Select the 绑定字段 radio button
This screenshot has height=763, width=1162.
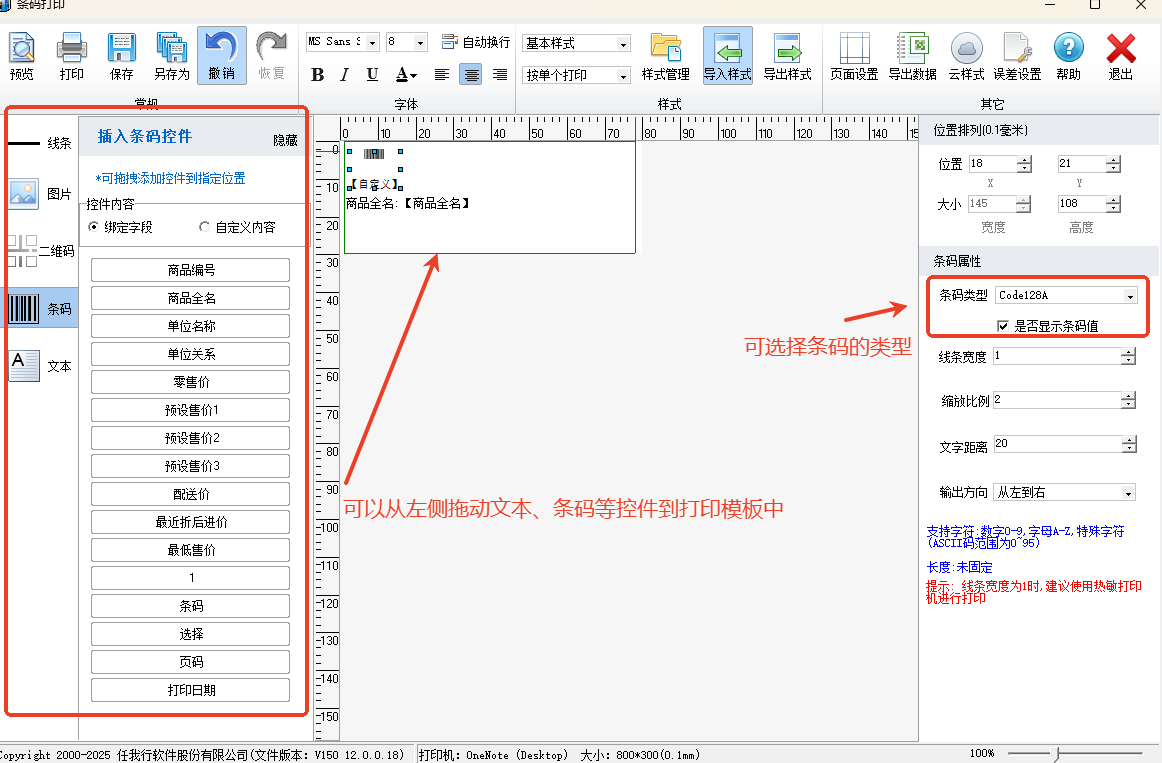point(94,227)
